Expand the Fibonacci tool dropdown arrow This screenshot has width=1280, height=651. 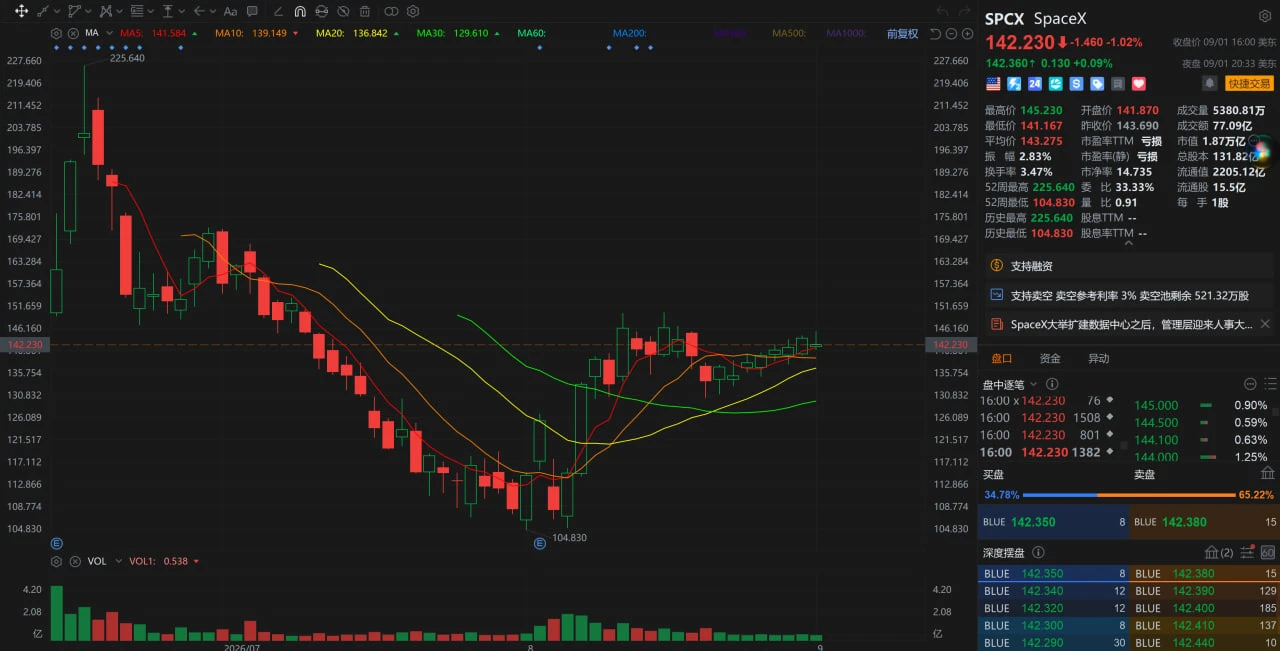click(150, 11)
